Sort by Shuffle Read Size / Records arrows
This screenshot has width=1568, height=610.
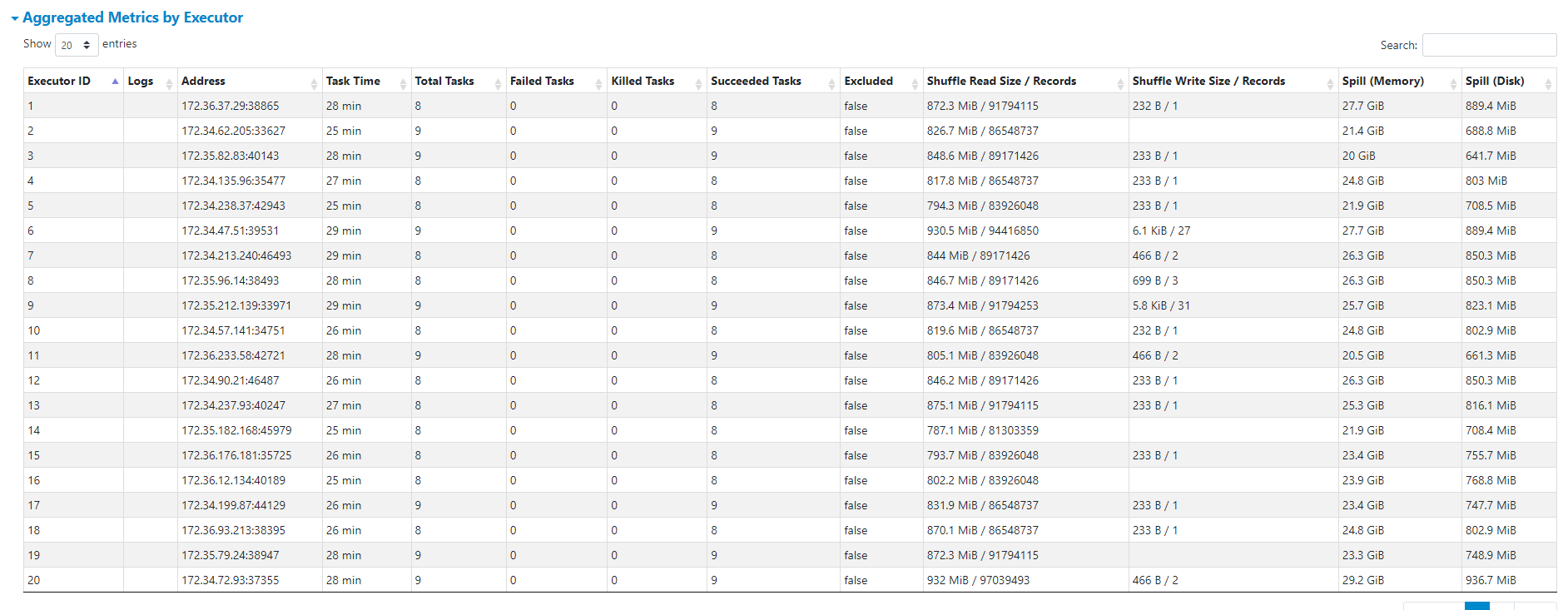point(1120,82)
